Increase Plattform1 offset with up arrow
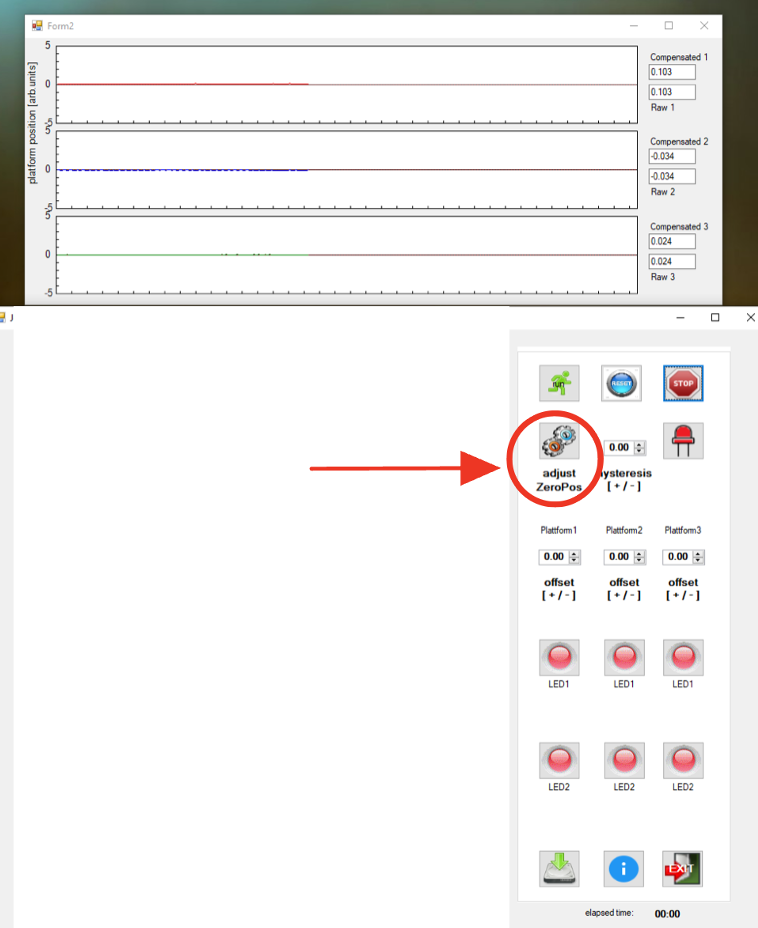Image resolution: width=758 pixels, height=928 pixels. pos(574,553)
